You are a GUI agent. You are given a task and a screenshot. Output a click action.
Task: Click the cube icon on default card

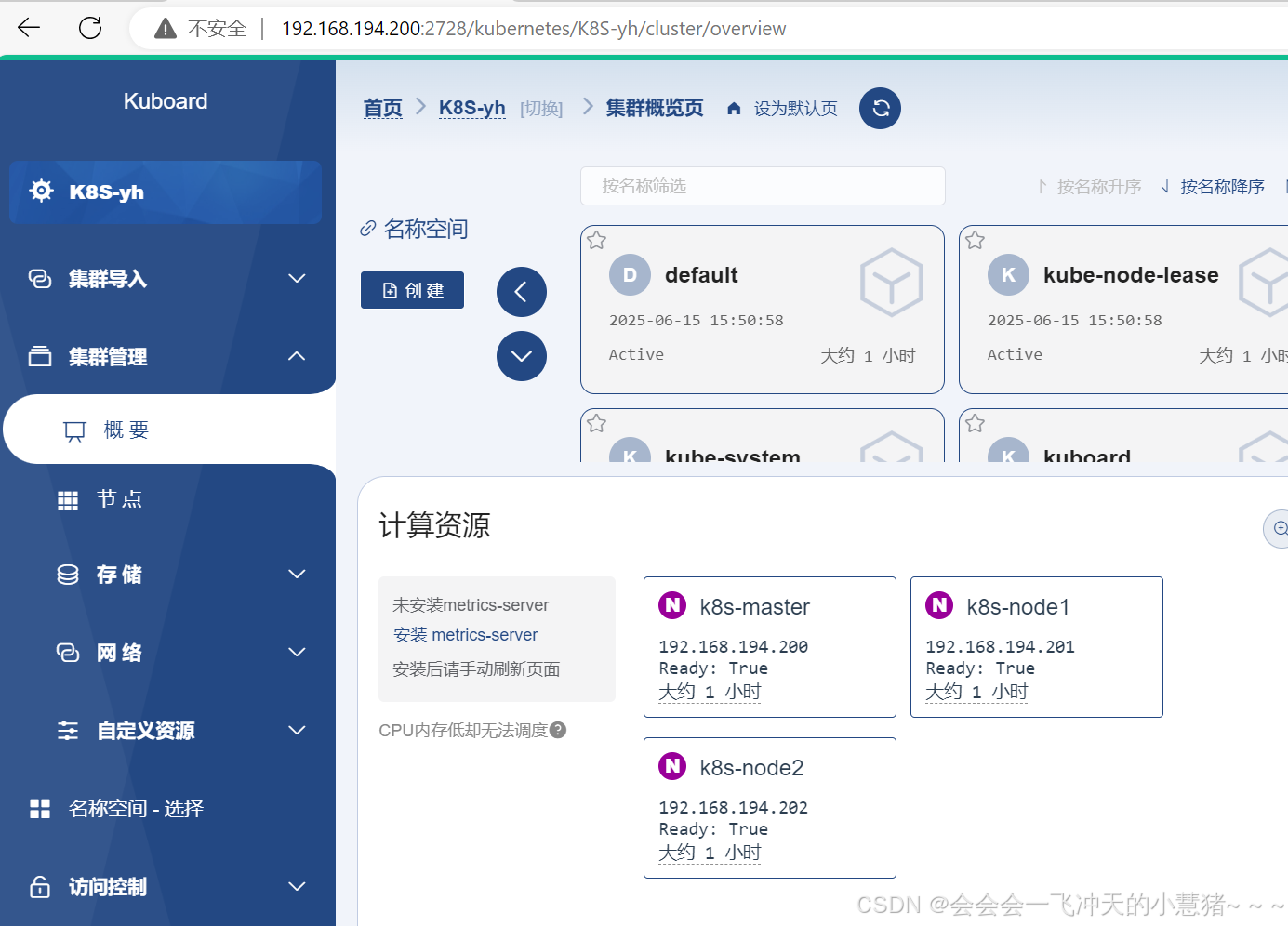tap(891, 282)
